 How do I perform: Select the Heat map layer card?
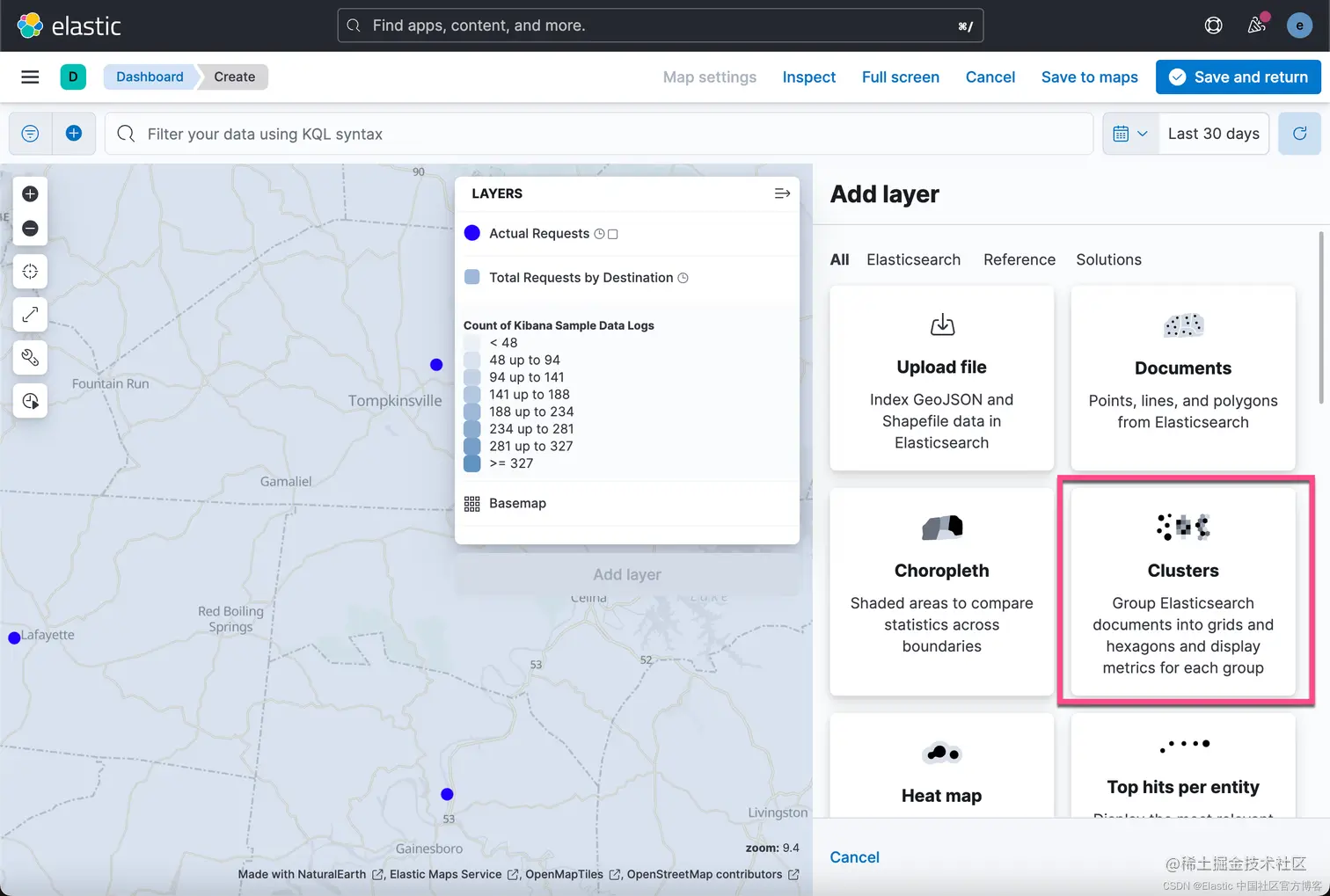coord(942,765)
